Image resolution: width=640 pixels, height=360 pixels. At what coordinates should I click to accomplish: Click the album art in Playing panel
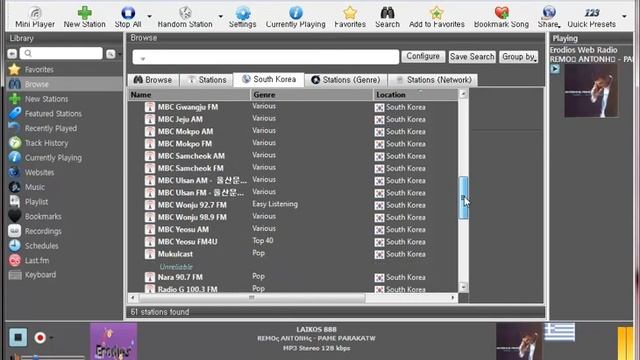[591, 91]
